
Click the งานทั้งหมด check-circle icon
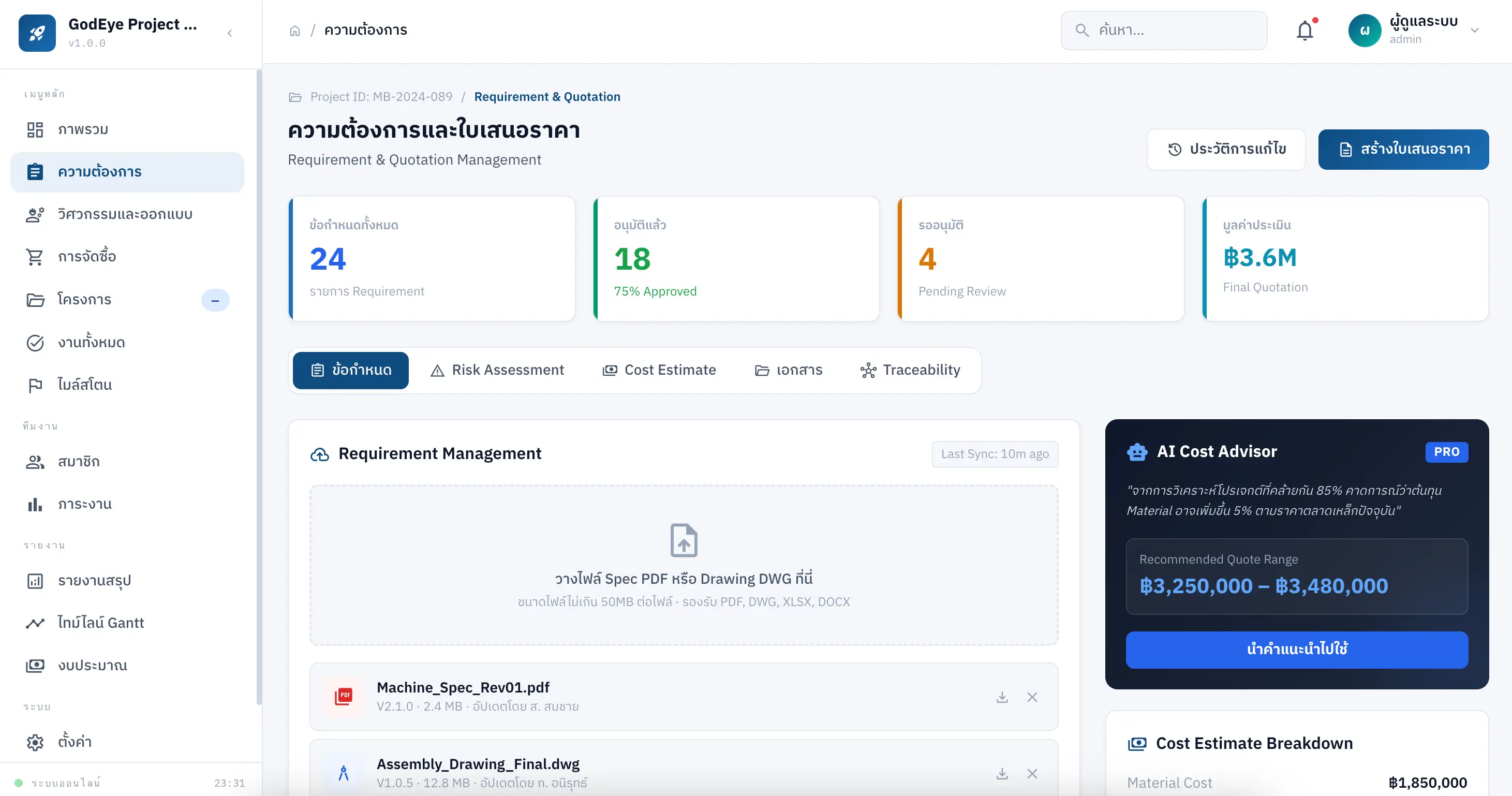[35, 343]
